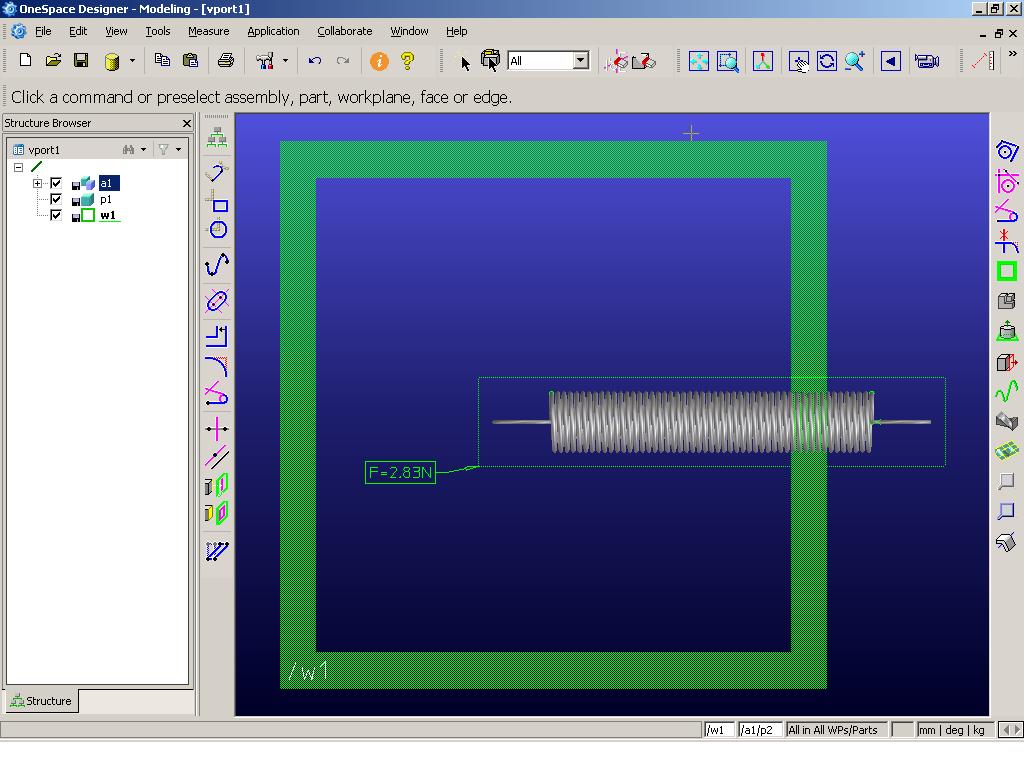Image resolution: width=1024 pixels, height=768 pixels.
Task: Click the zoom window icon
Action: click(x=728, y=61)
